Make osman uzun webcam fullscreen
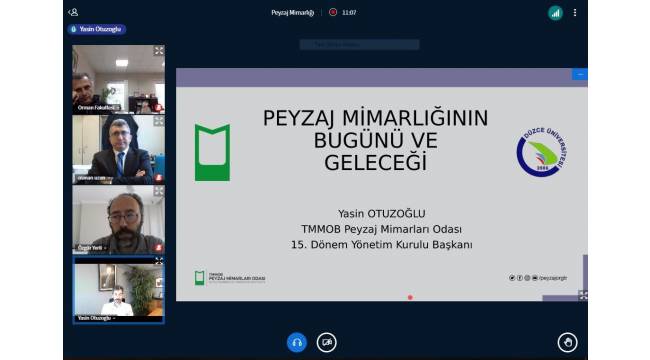Screen dimensions: 650x360 coord(159,121)
